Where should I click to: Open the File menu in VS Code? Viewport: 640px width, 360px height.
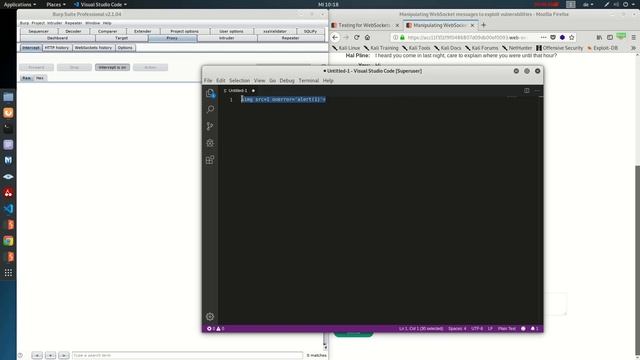pos(208,80)
